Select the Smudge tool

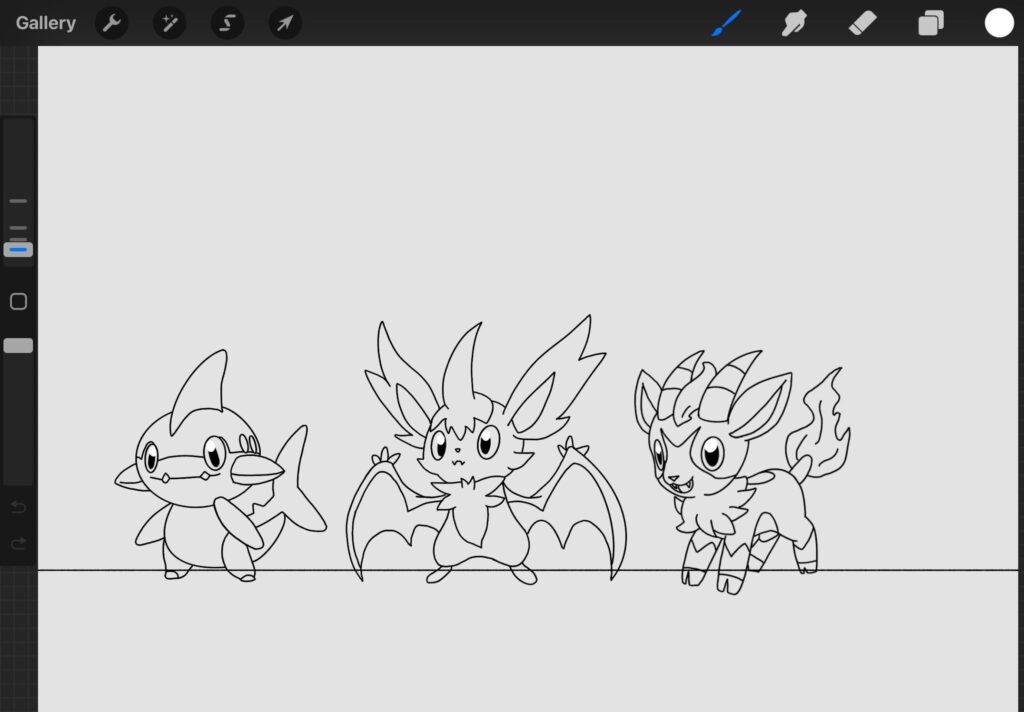pyautogui.click(x=795, y=23)
